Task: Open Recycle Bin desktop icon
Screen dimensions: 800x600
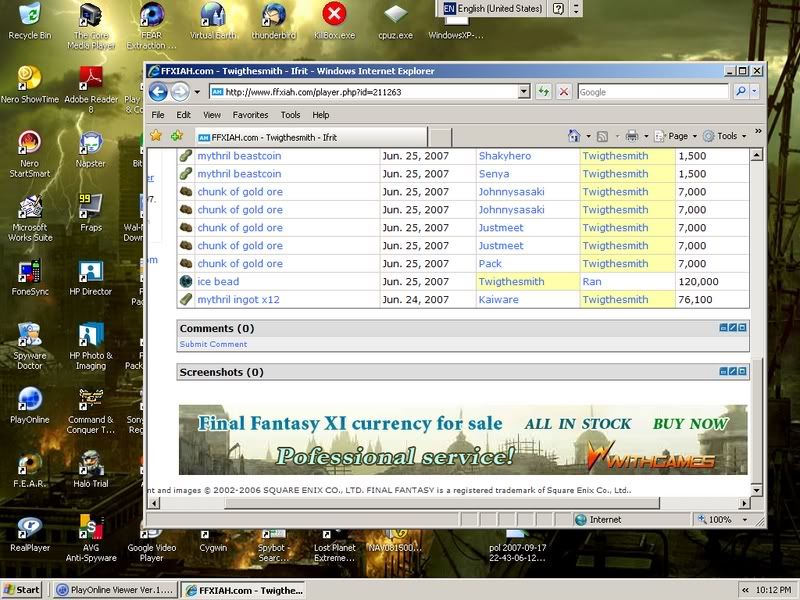Action: 30,21
